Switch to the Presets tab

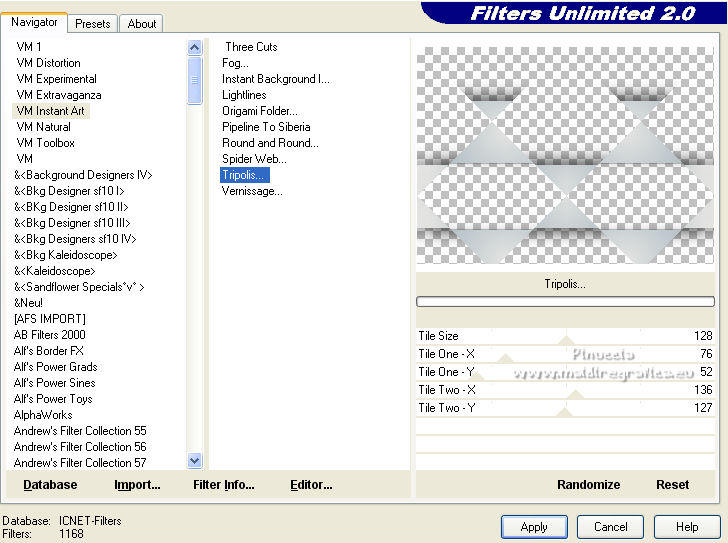click(92, 24)
